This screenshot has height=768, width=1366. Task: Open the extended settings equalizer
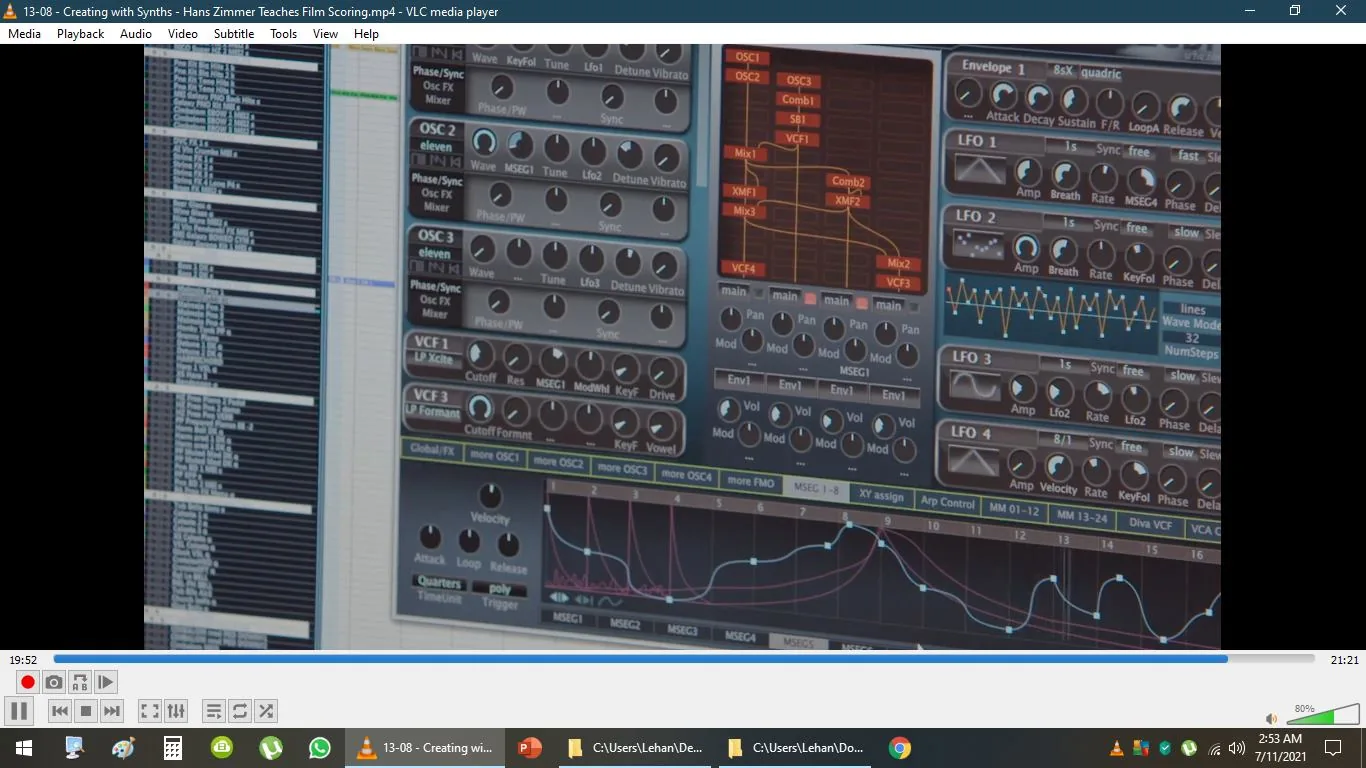(x=176, y=710)
